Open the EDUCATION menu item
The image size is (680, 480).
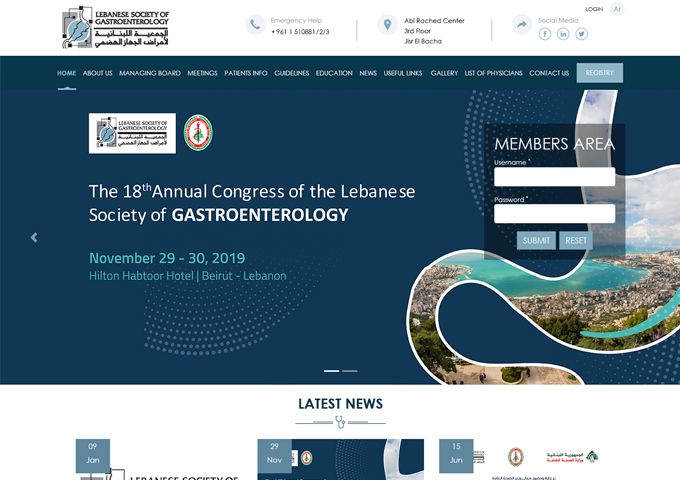pos(334,73)
